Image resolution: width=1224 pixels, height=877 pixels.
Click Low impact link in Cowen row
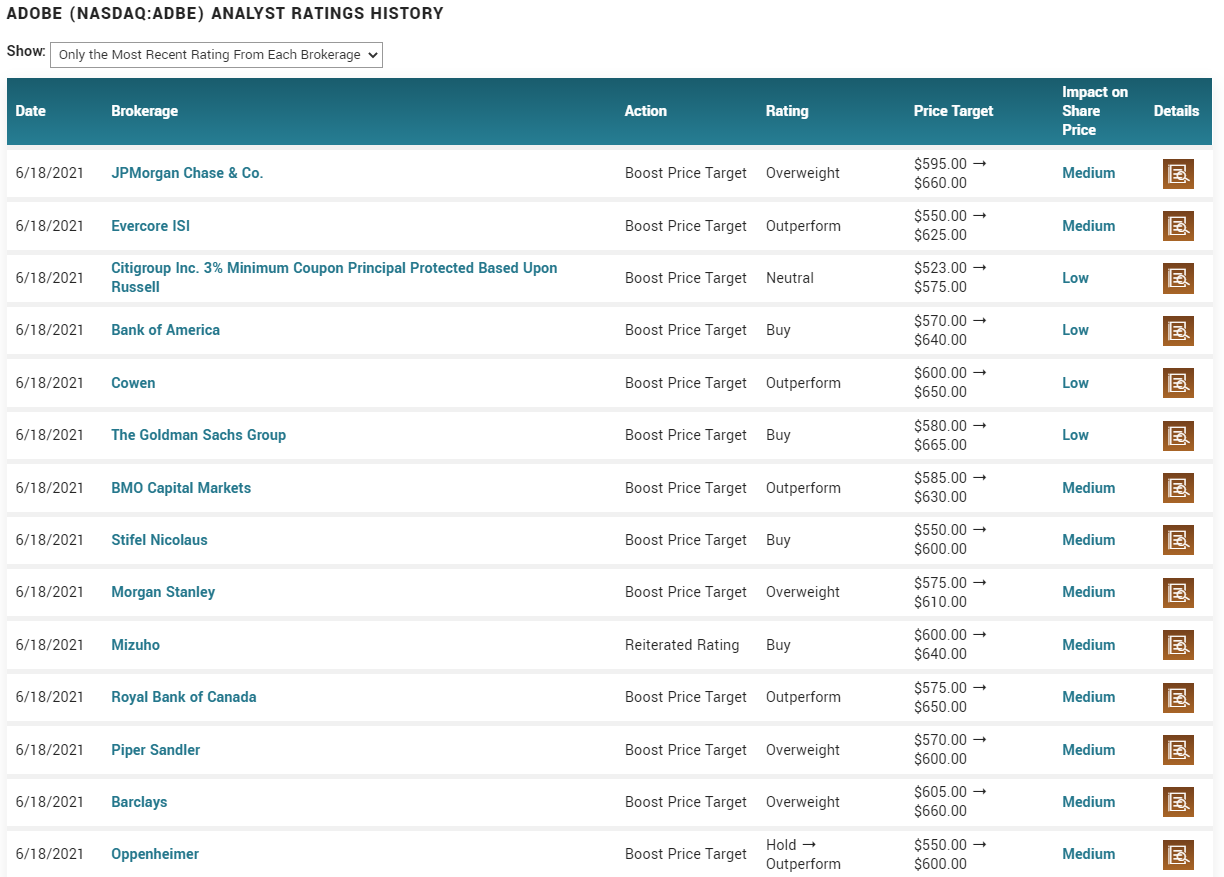(x=1075, y=383)
